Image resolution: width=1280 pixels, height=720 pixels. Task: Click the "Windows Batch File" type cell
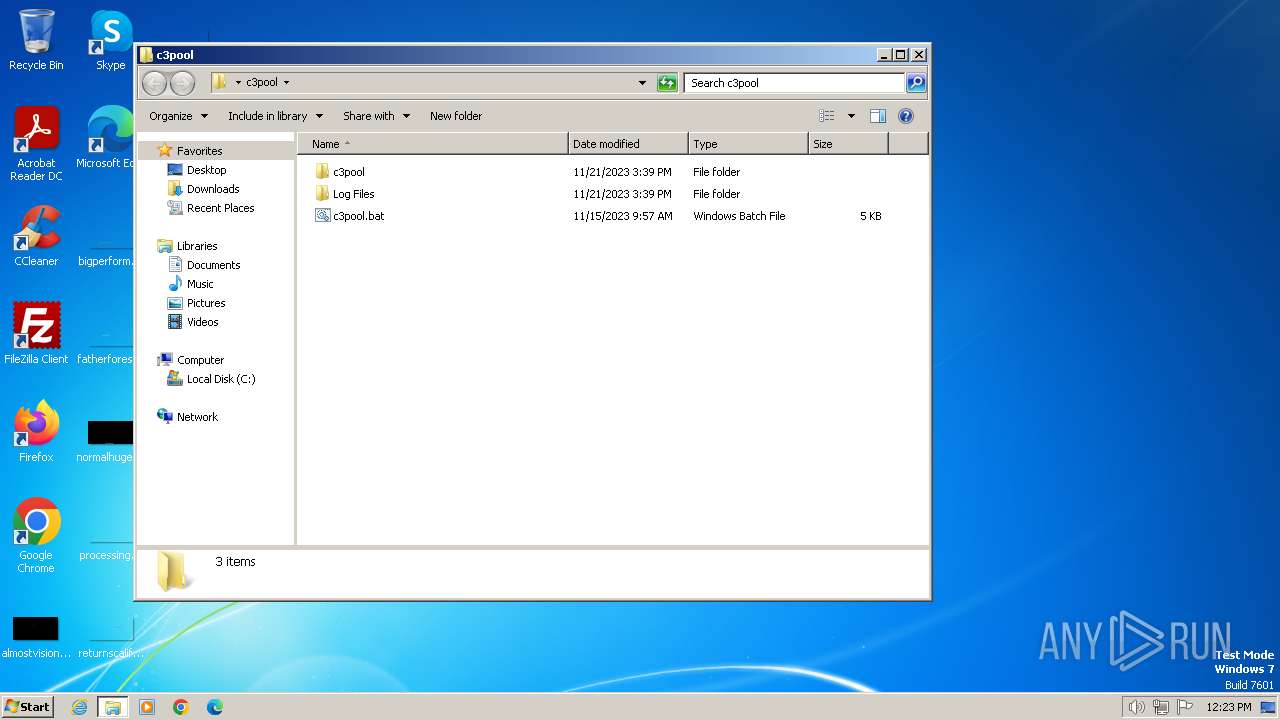pos(739,216)
